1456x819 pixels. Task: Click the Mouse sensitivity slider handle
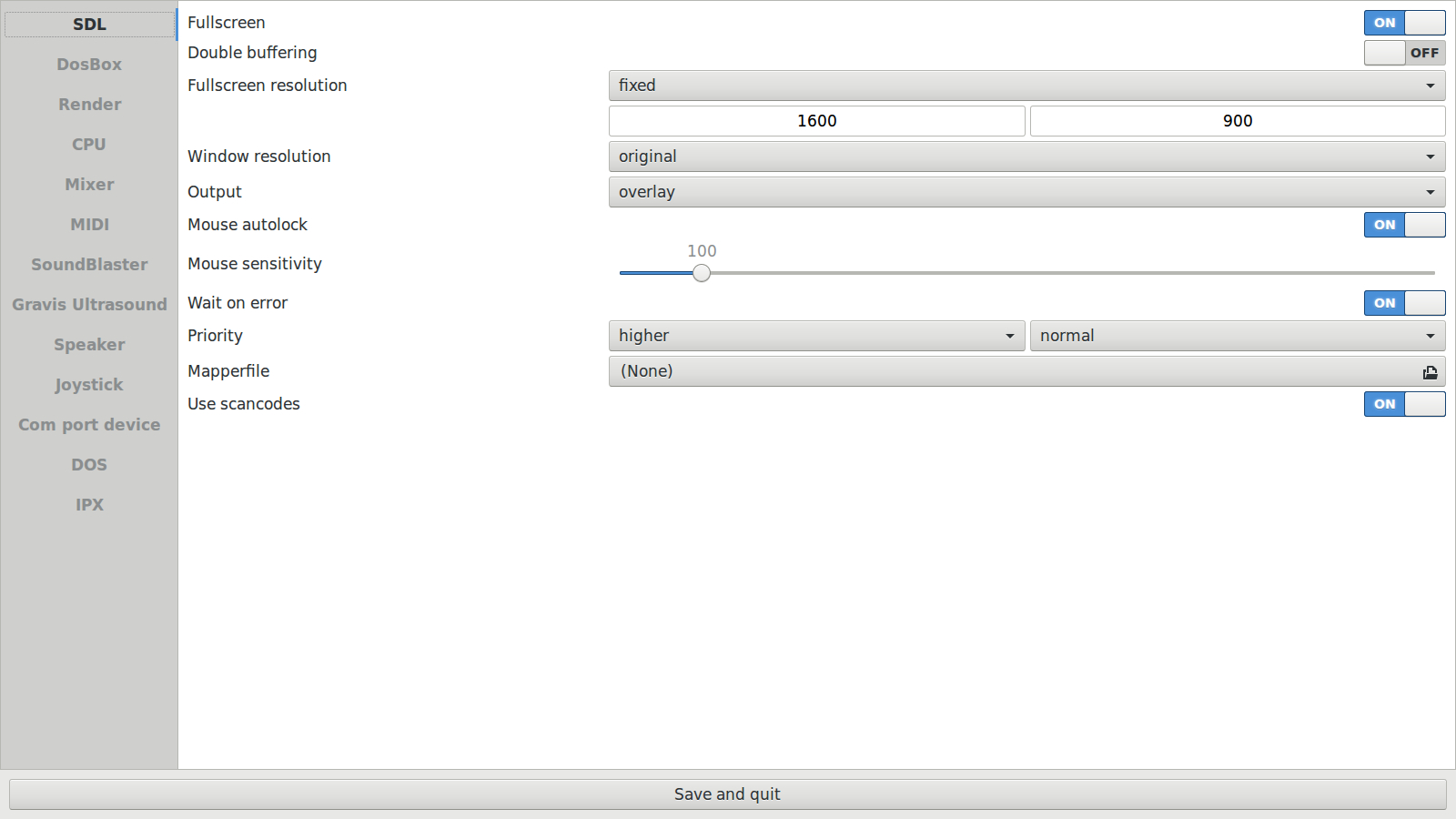pyautogui.click(x=702, y=273)
